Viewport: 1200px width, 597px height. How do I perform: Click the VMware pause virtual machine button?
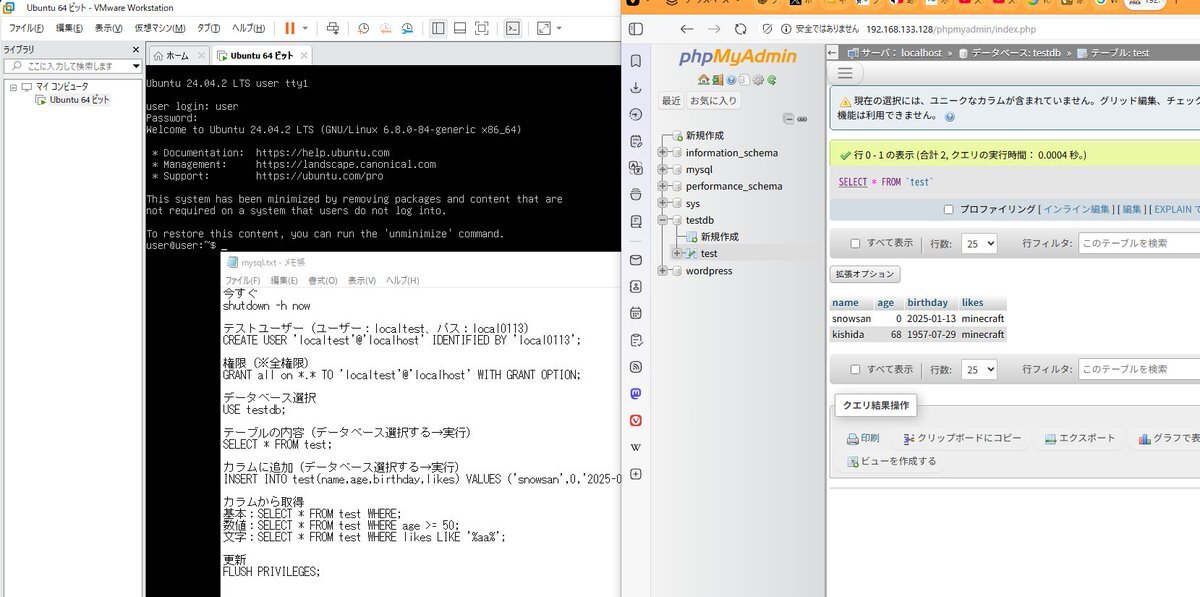point(290,29)
